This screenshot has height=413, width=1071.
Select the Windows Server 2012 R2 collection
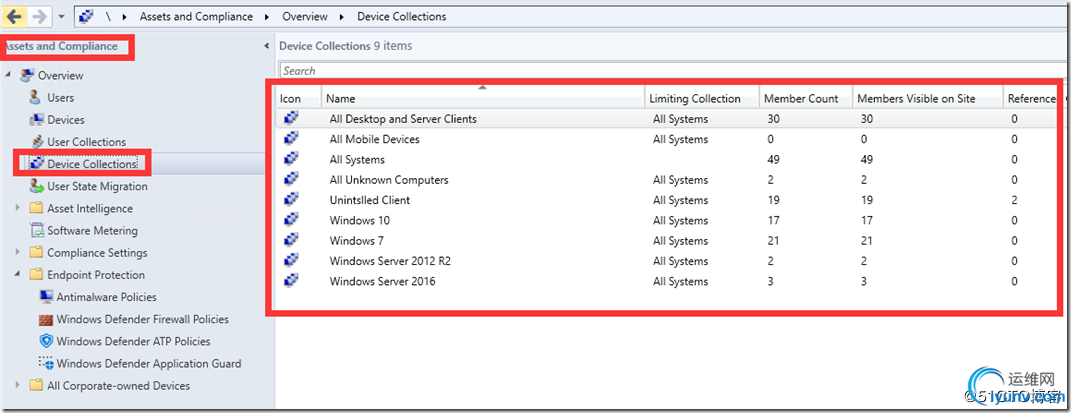tap(390, 261)
